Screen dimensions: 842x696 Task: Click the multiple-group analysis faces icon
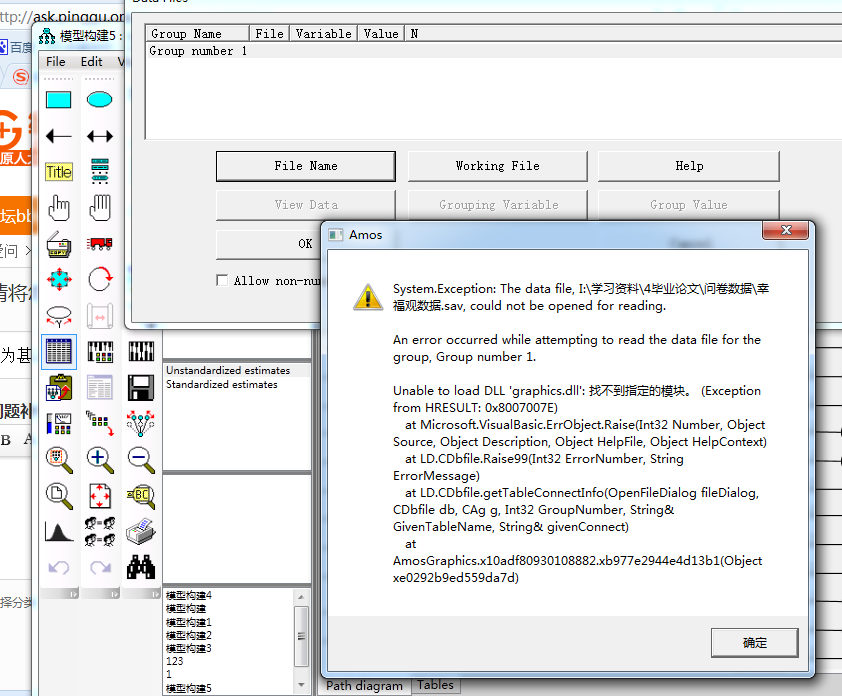click(x=99, y=532)
